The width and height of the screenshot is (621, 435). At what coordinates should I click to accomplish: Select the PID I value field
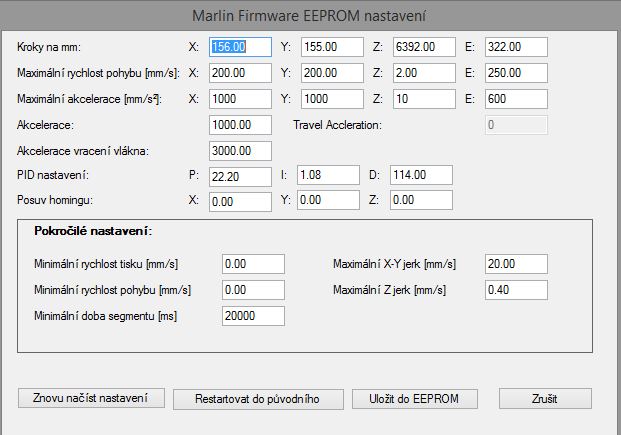click(x=328, y=176)
